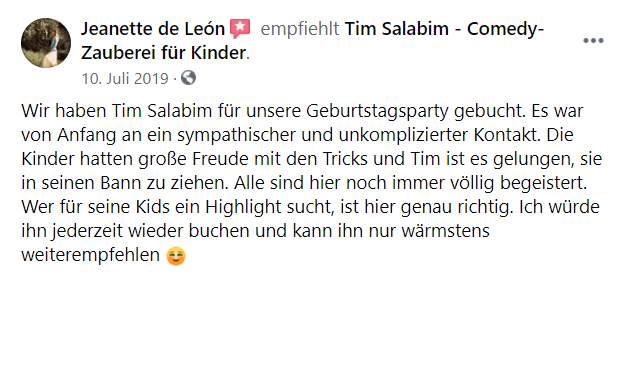
Task: Click the word empfiehlt in header
Action: (300, 29)
